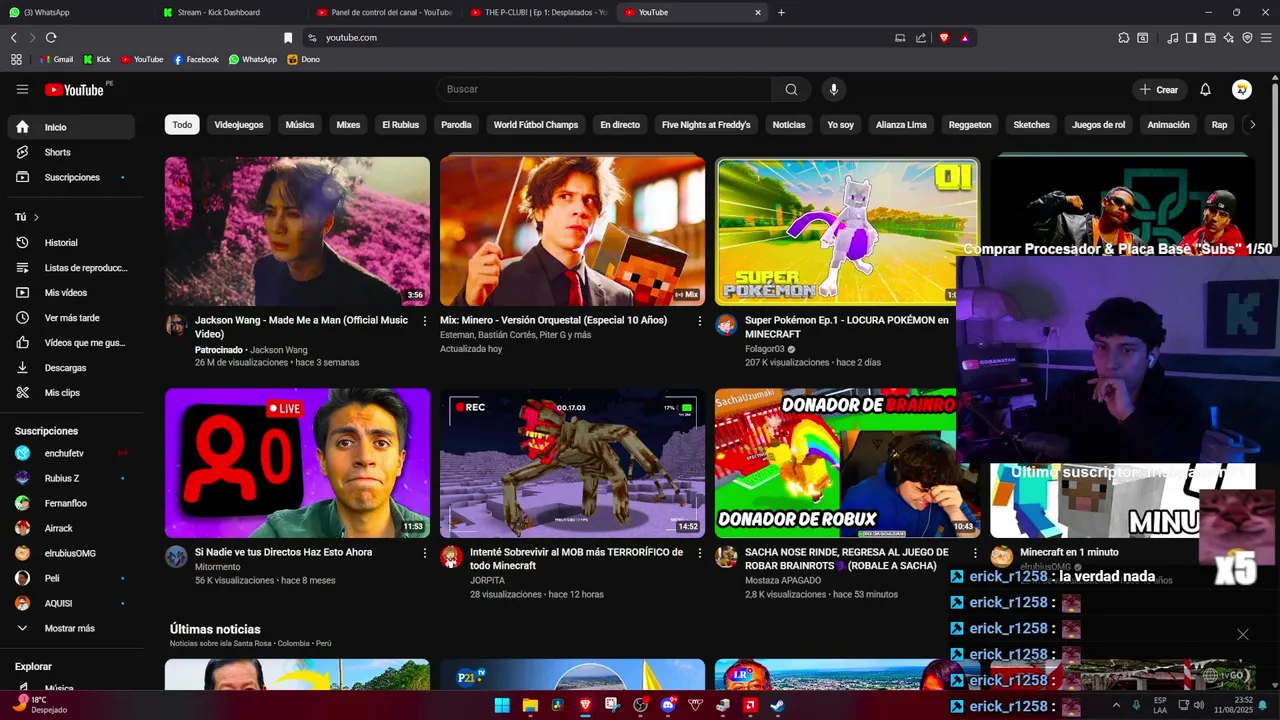This screenshot has height=720, width=1280.
Task: Click the search magnifier button
Action: tap(791, 89)
